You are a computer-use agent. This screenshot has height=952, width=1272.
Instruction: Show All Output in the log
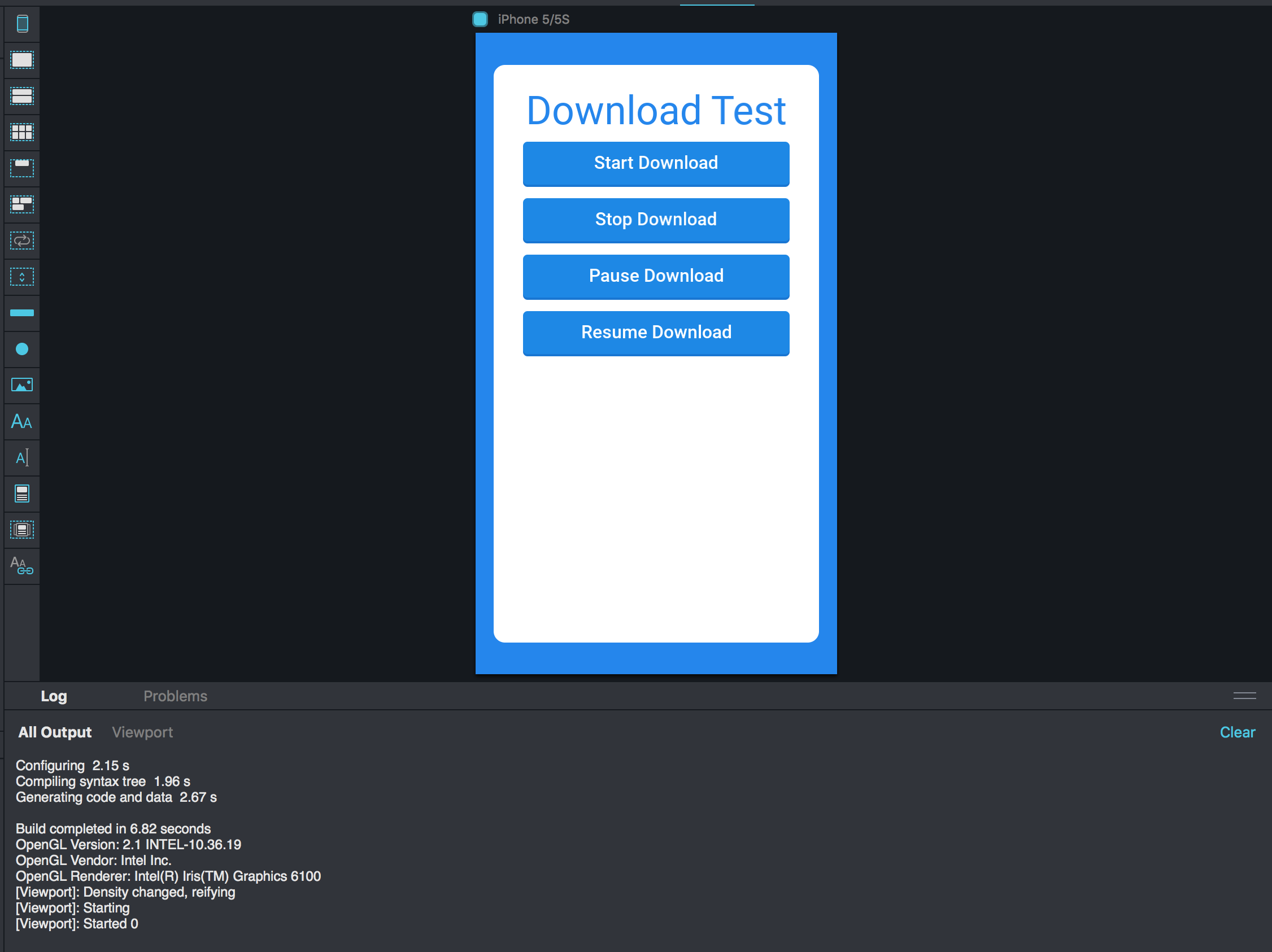click(x=55, y=732)
